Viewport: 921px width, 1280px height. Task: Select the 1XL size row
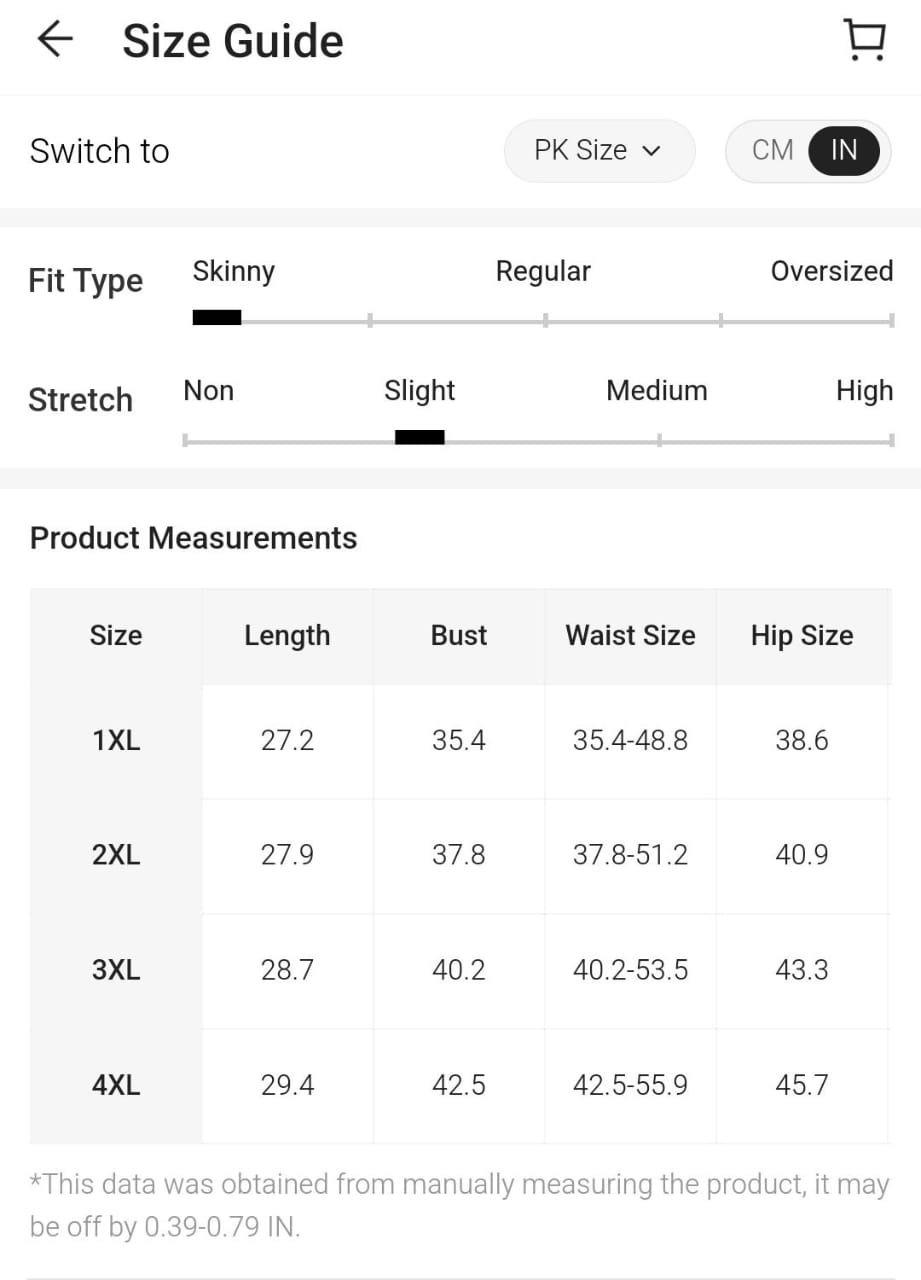pyautogui.click(x=116, y=741)
